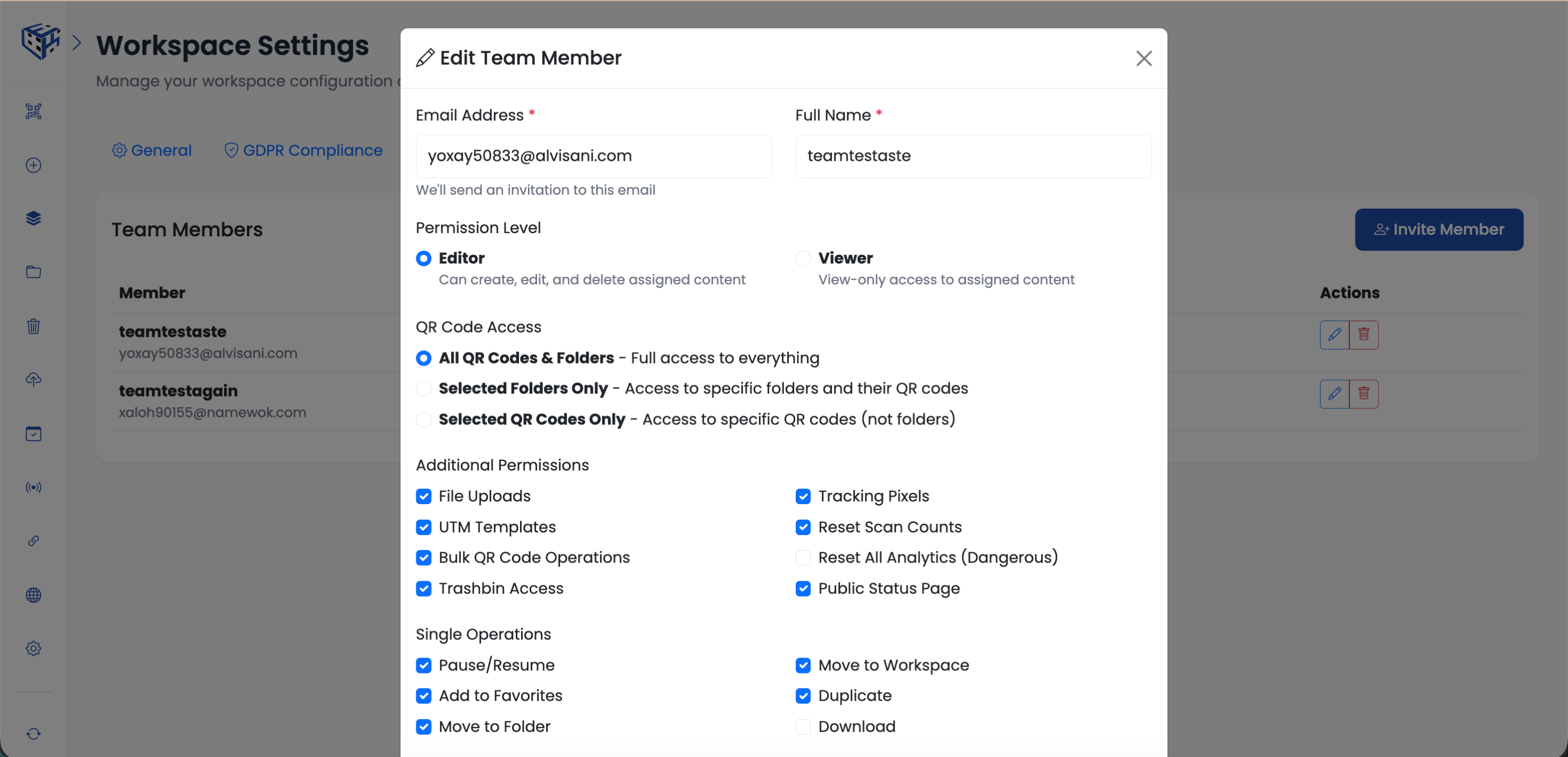1568x757 pixels.
Task: Enable the Download single operation
Action: (802, 727)
